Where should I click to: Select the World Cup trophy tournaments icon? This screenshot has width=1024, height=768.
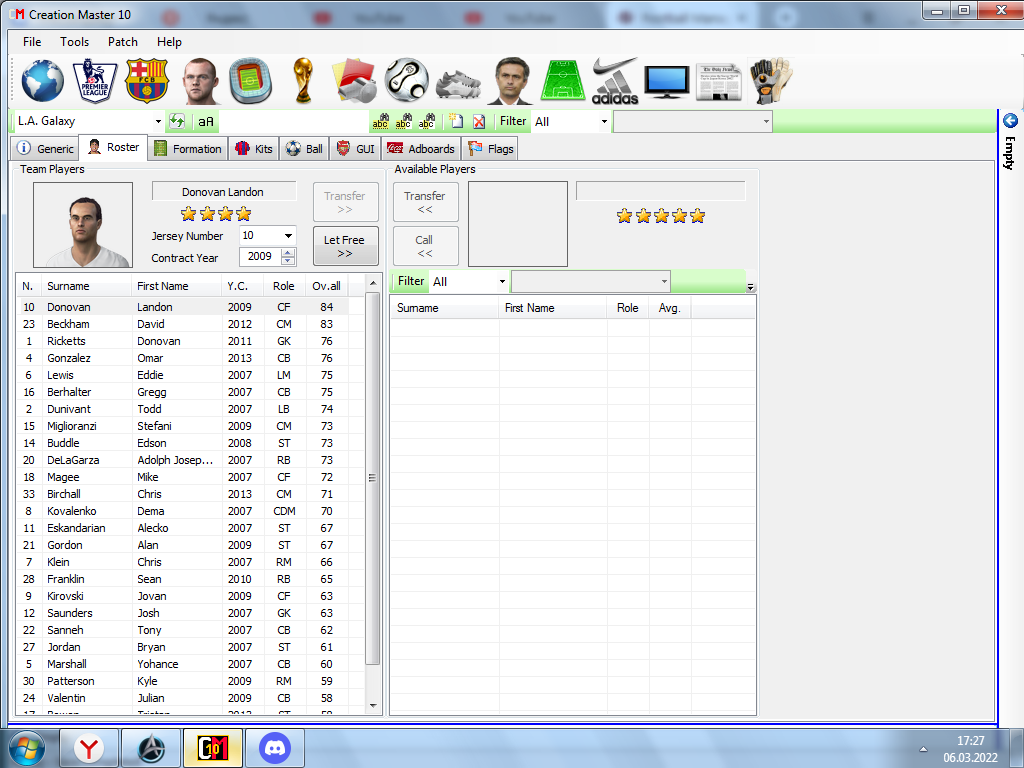pyautogui.click(x=303, y=82)
